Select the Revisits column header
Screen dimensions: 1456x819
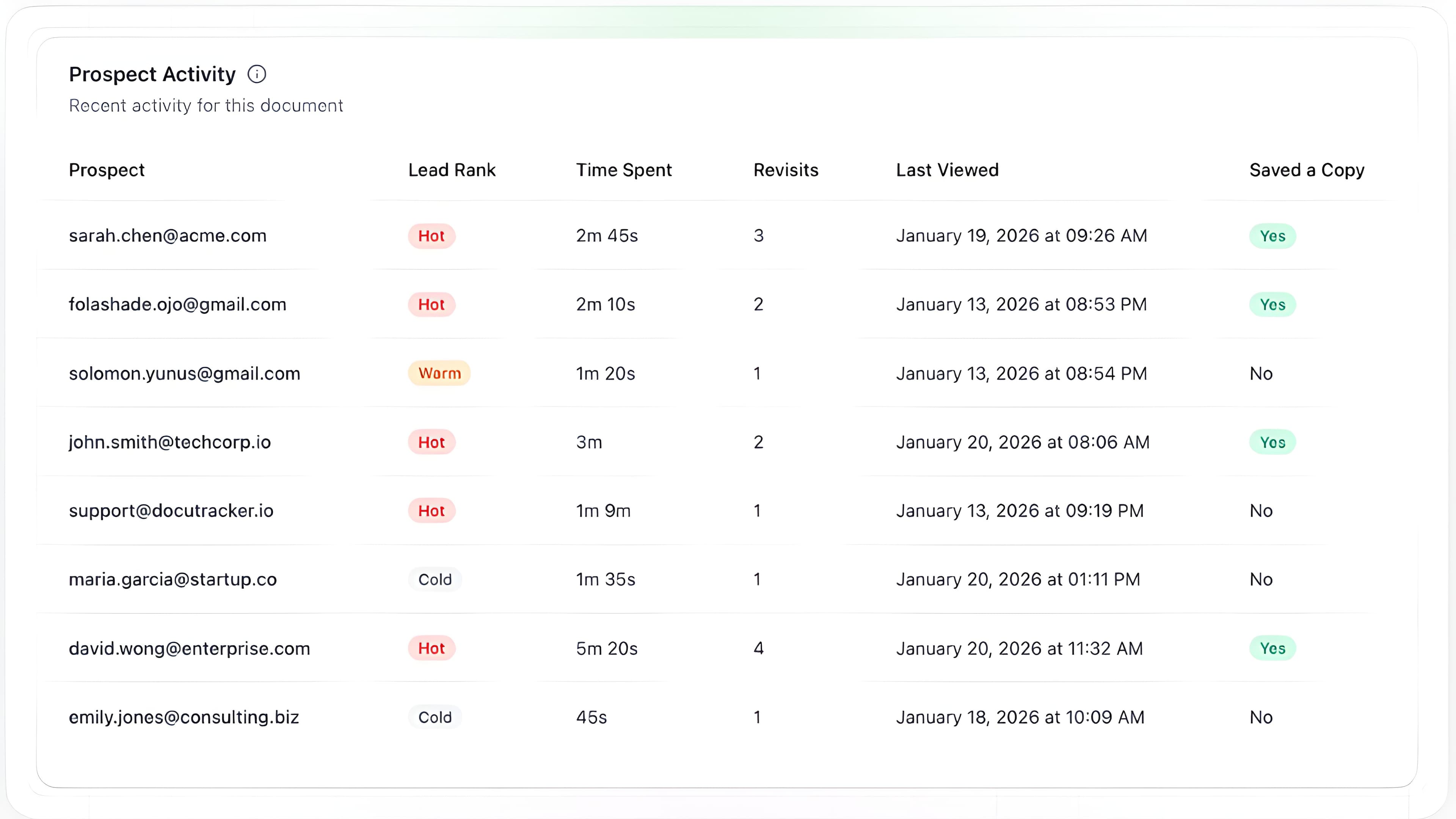[786, 169]
